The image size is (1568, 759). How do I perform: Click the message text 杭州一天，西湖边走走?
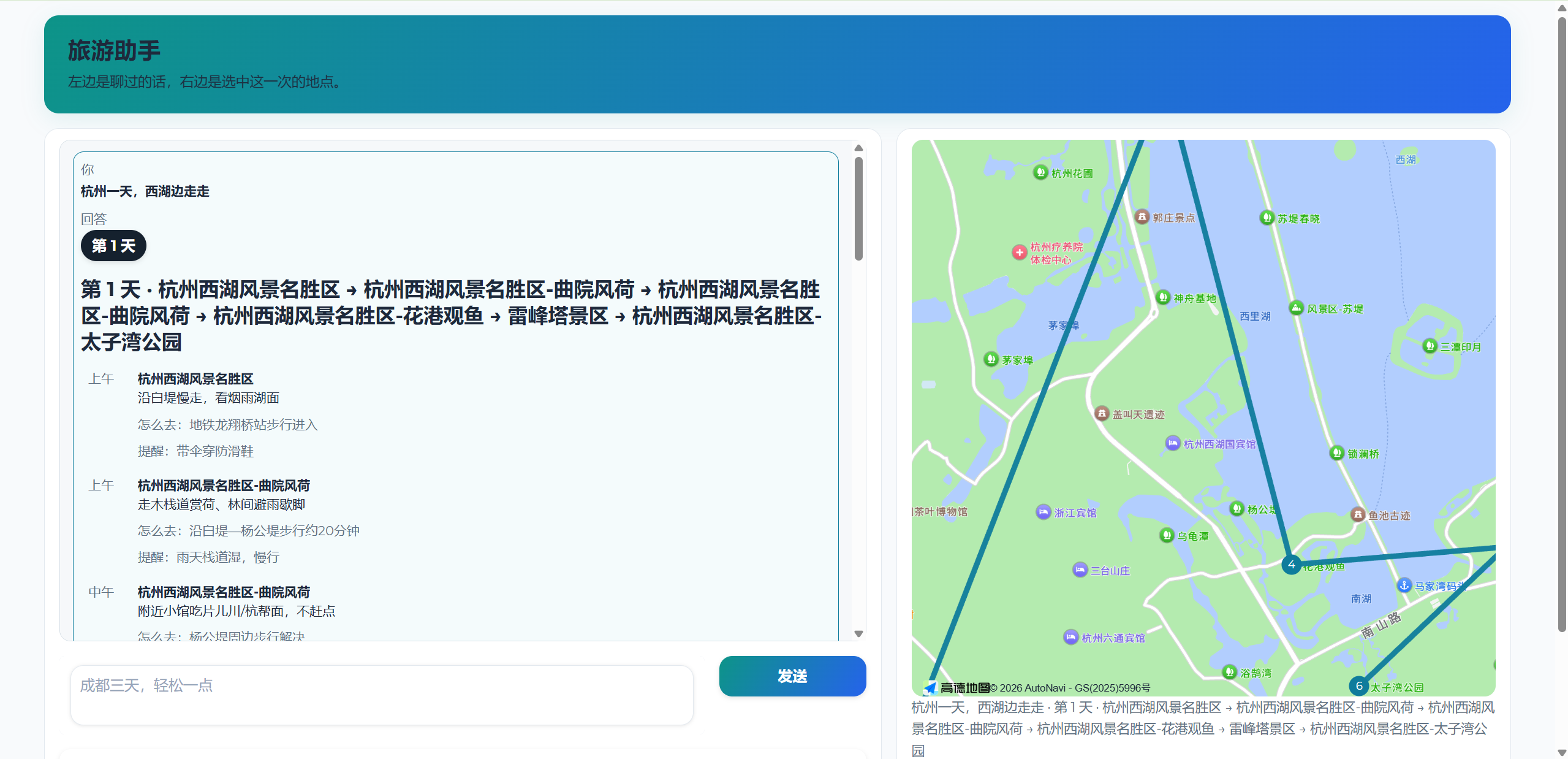tap(145, 191)
